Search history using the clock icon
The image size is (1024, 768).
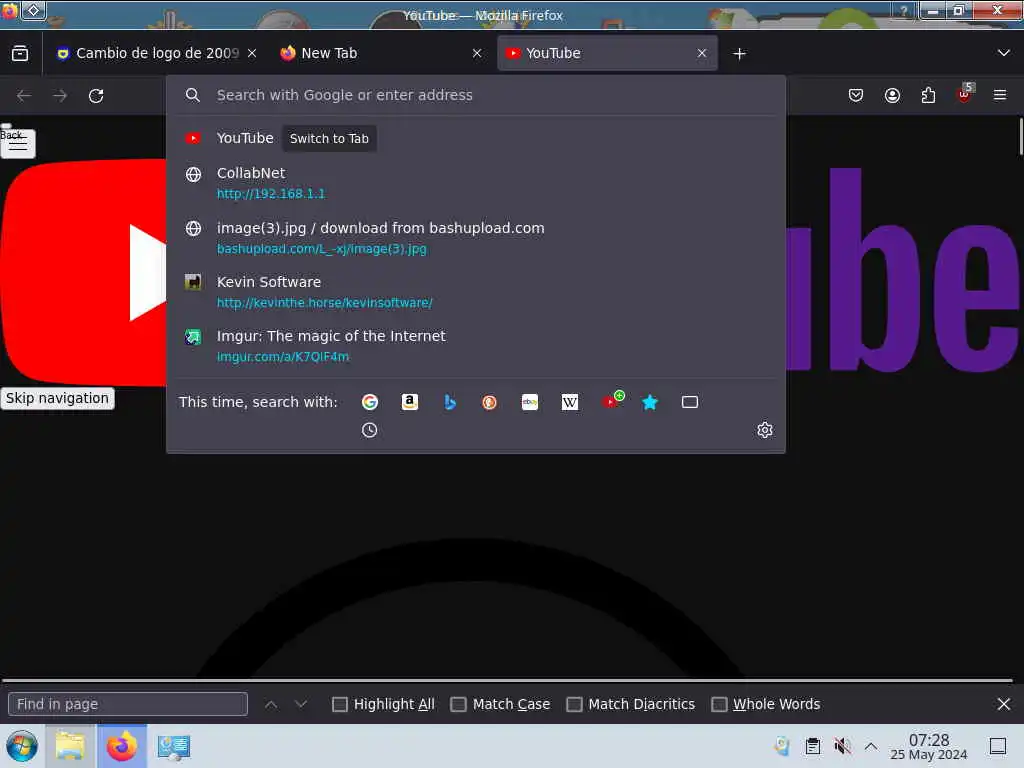370,430
